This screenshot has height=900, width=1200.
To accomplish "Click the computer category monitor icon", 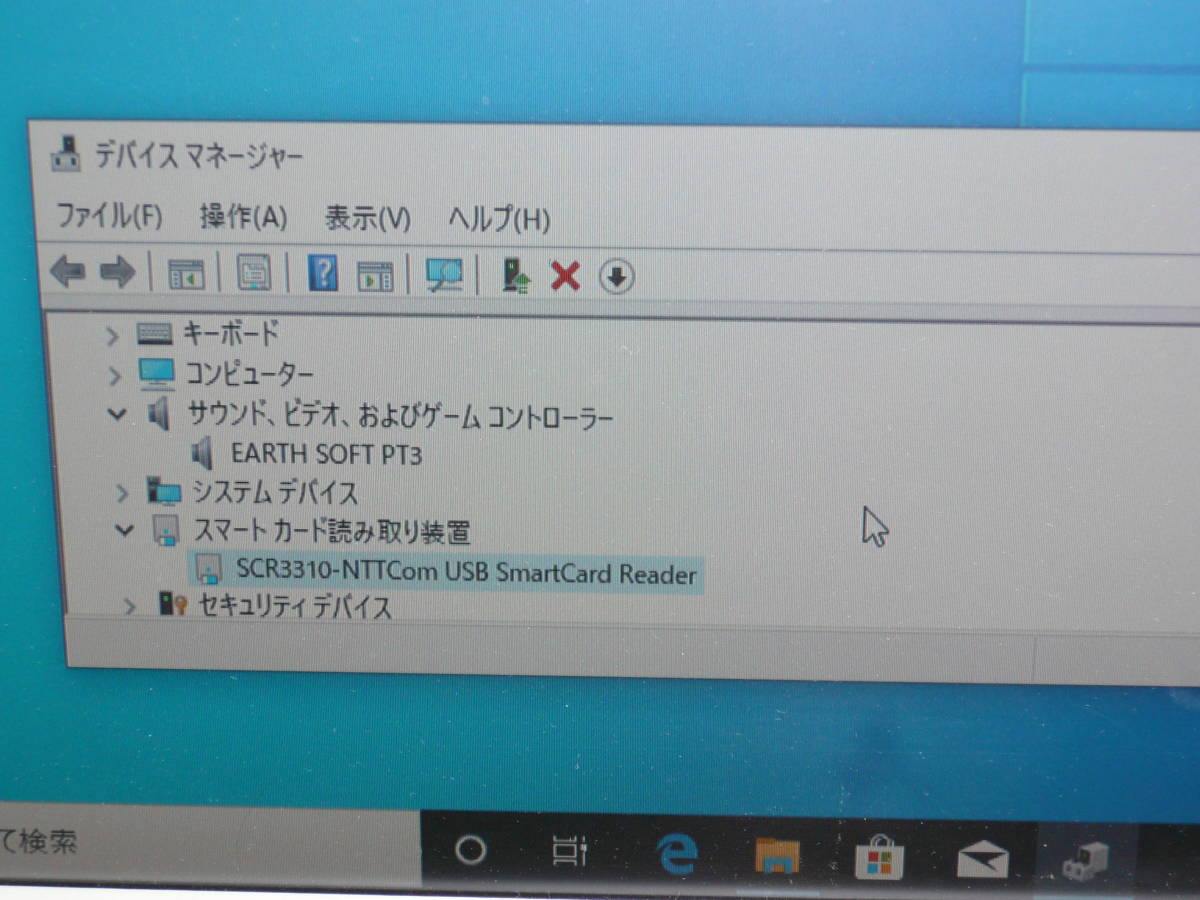I will pos(156,374).
